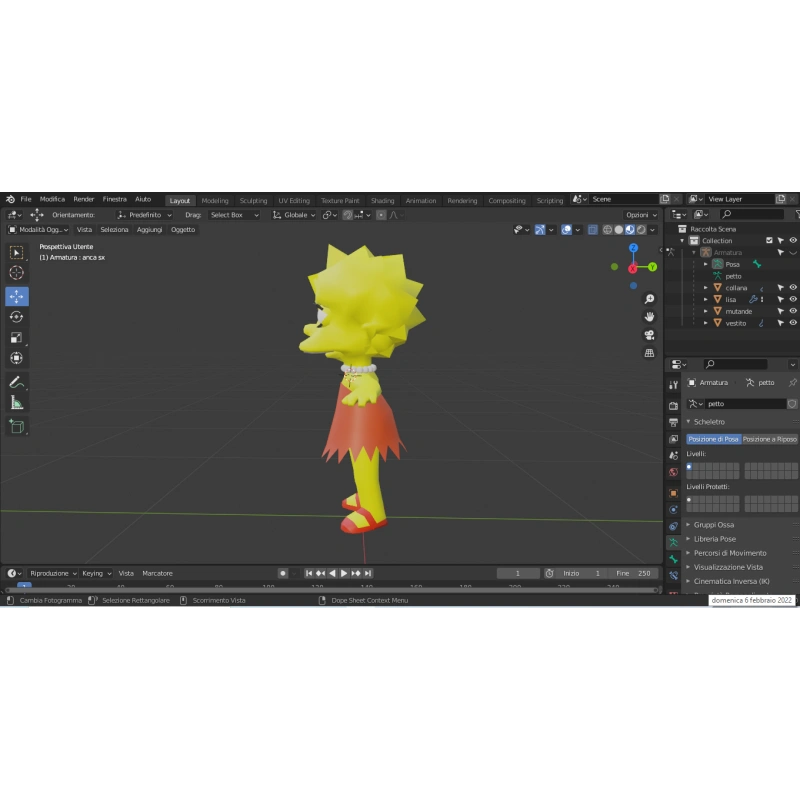Hide the mutande object with its eye icon
800x800 pixels.
793,311
